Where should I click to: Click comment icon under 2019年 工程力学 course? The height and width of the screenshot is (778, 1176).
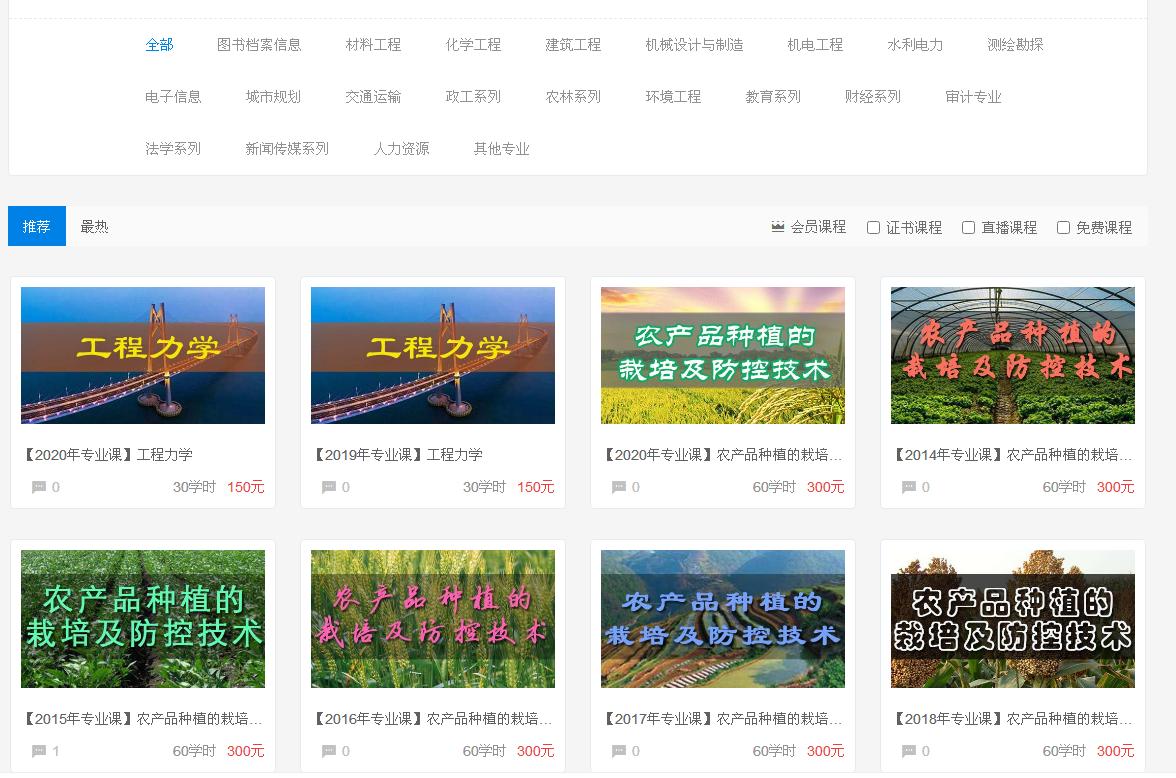[328, 487]
